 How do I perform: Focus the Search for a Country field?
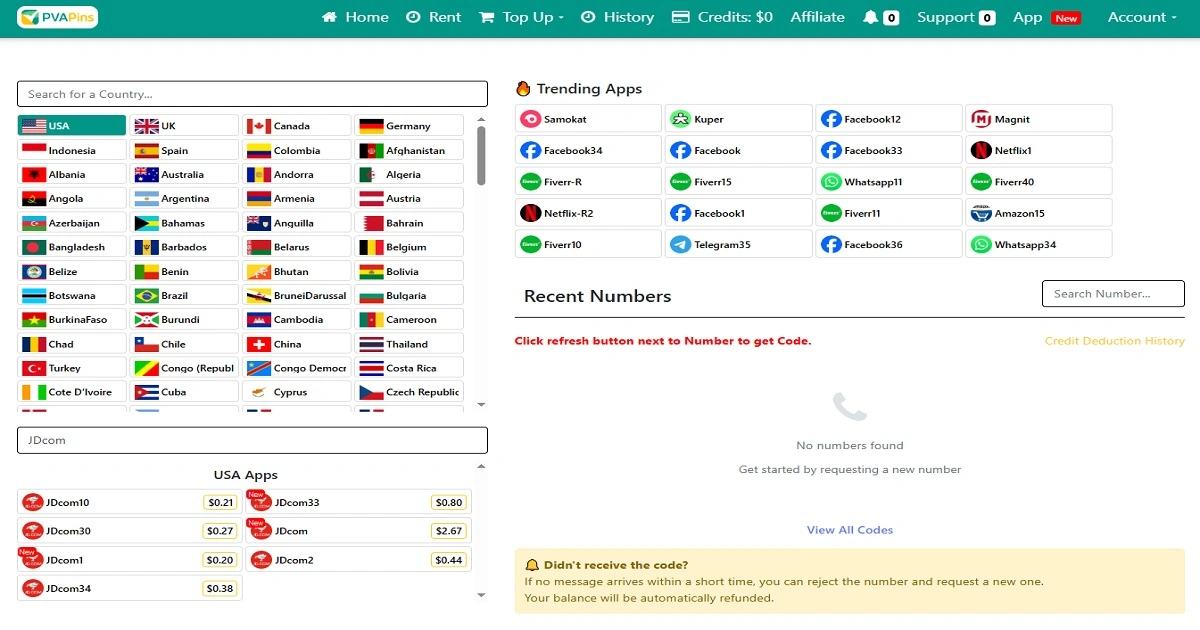pyautogui.click(x=252, y=94)
